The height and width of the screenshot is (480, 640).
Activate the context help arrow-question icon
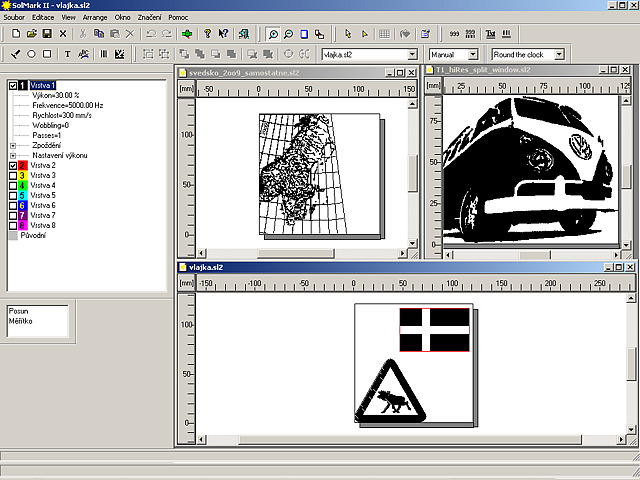coord(223,33)
